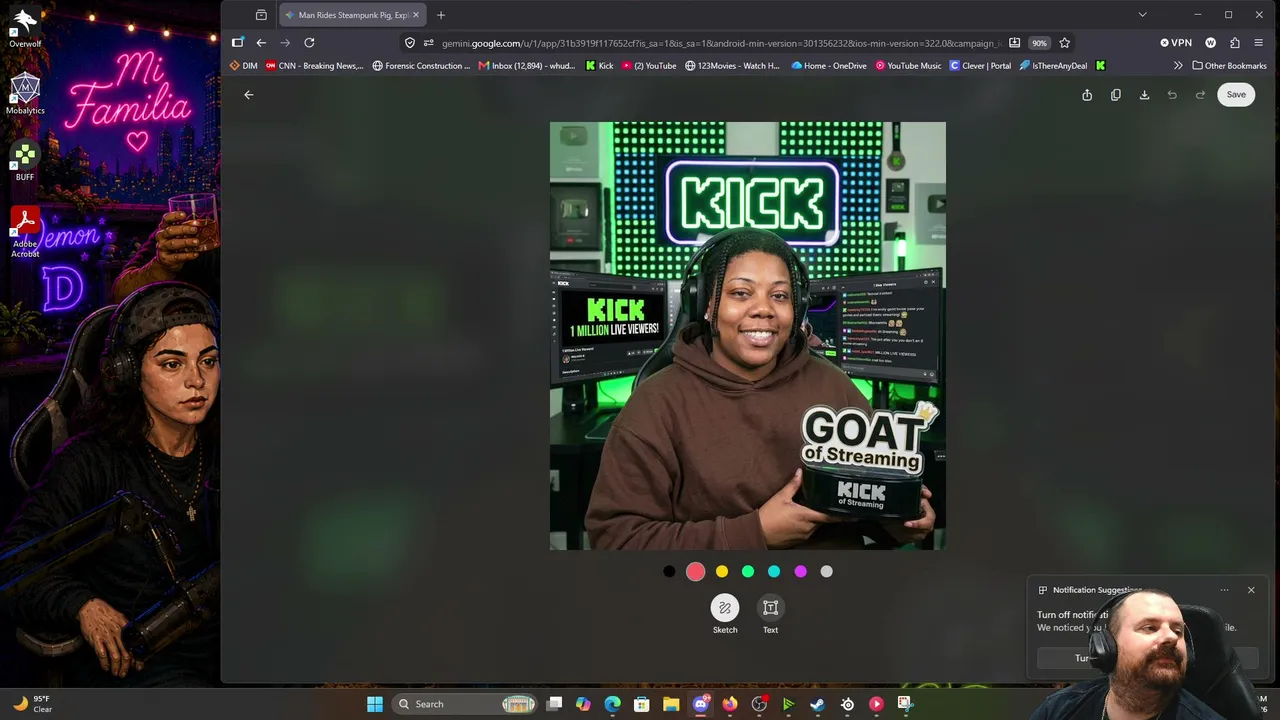The height and width of the screenshot is (720, 1280).
Task: Pick the magenta sketch color
Action: point(800,571)
